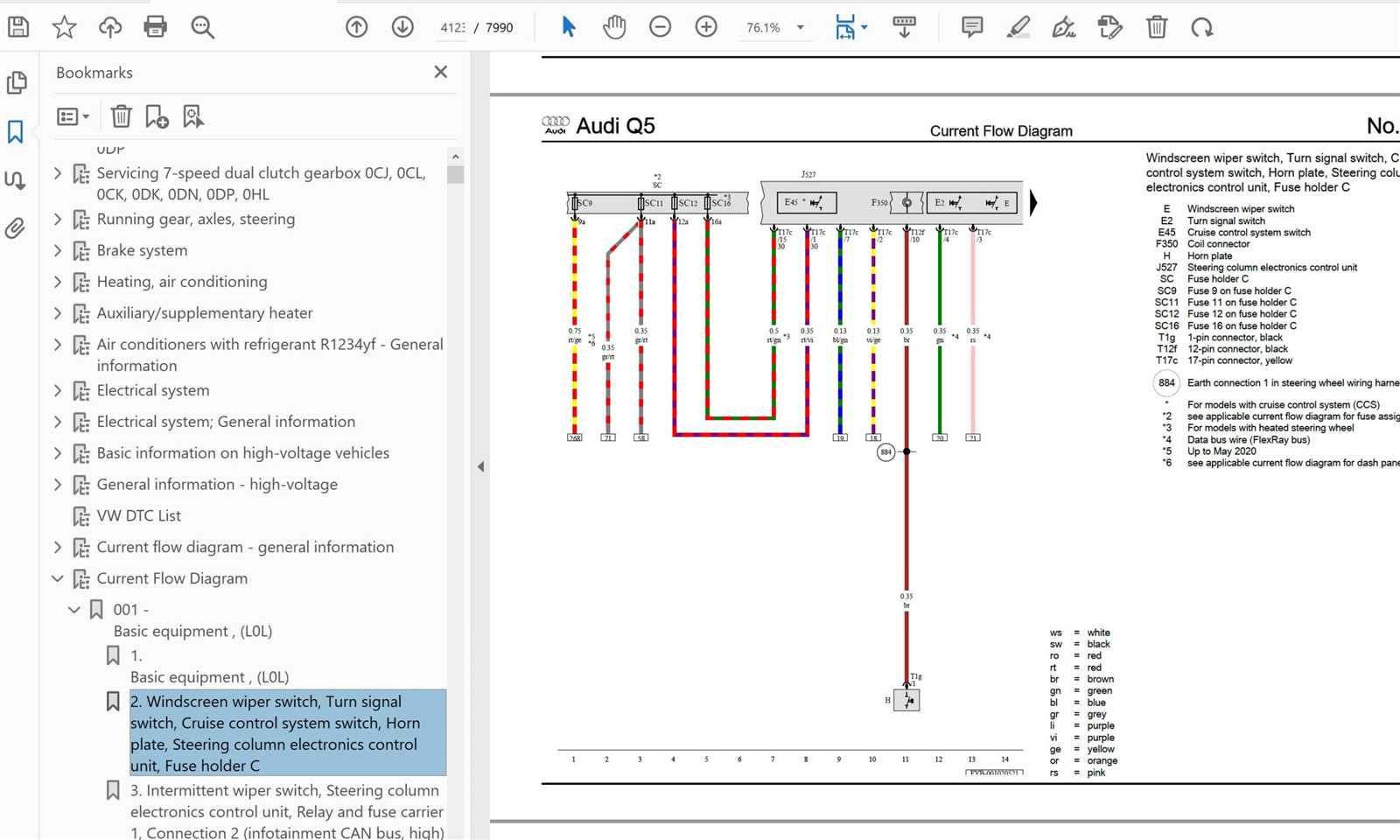Open the VW DTC List bookmark

click(x=139, y=516)
